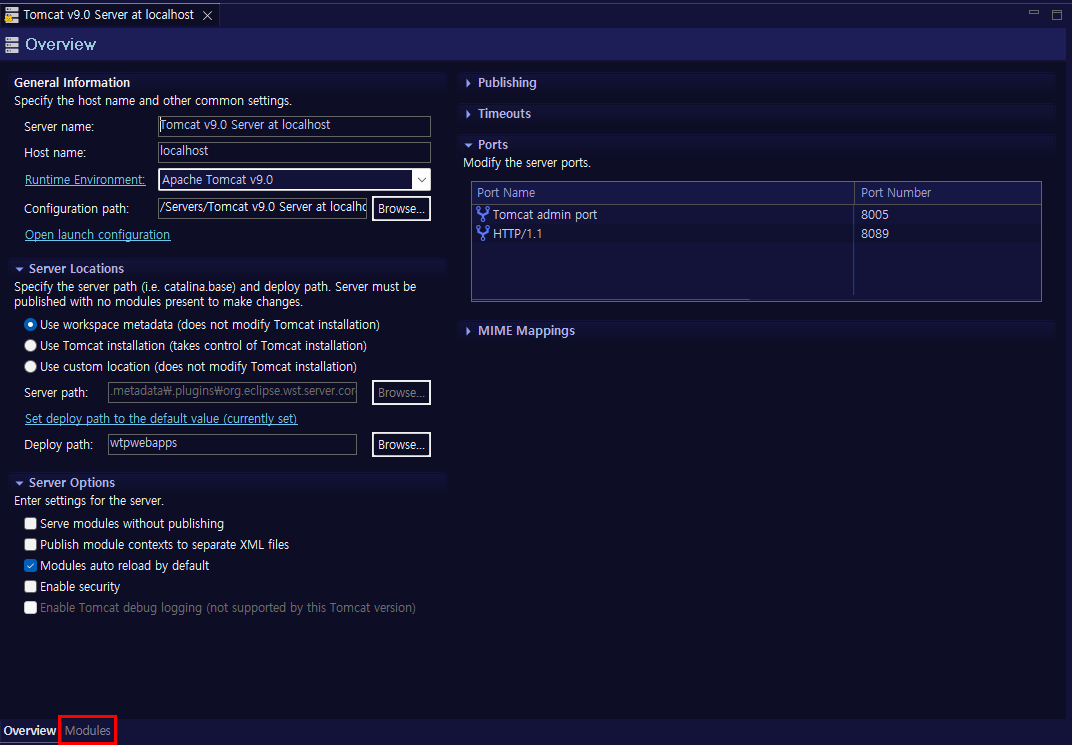Click the Port Number column header
1072x745 pixels.
pos(948,193)
